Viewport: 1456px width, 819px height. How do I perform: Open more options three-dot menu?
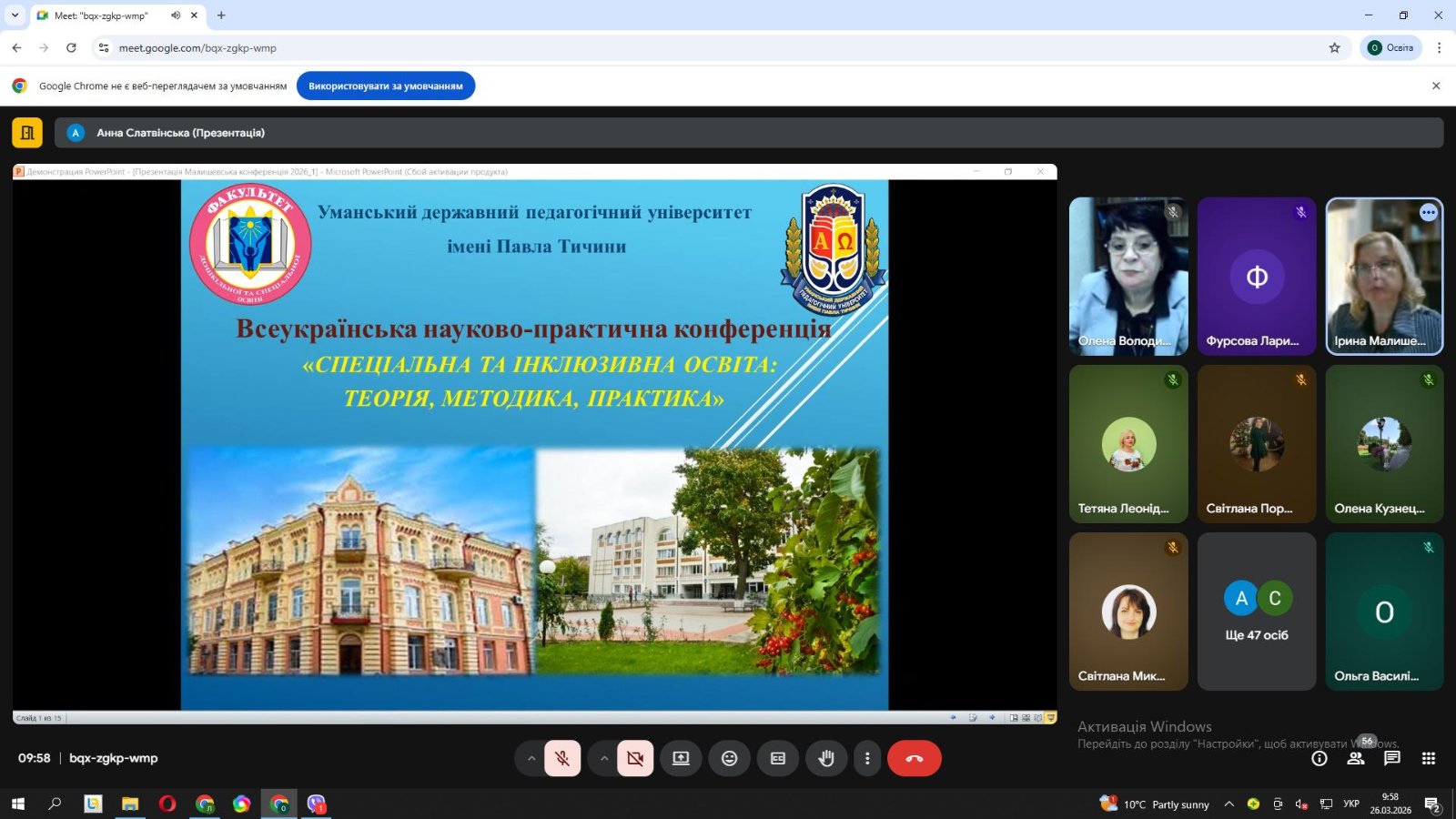867,758
